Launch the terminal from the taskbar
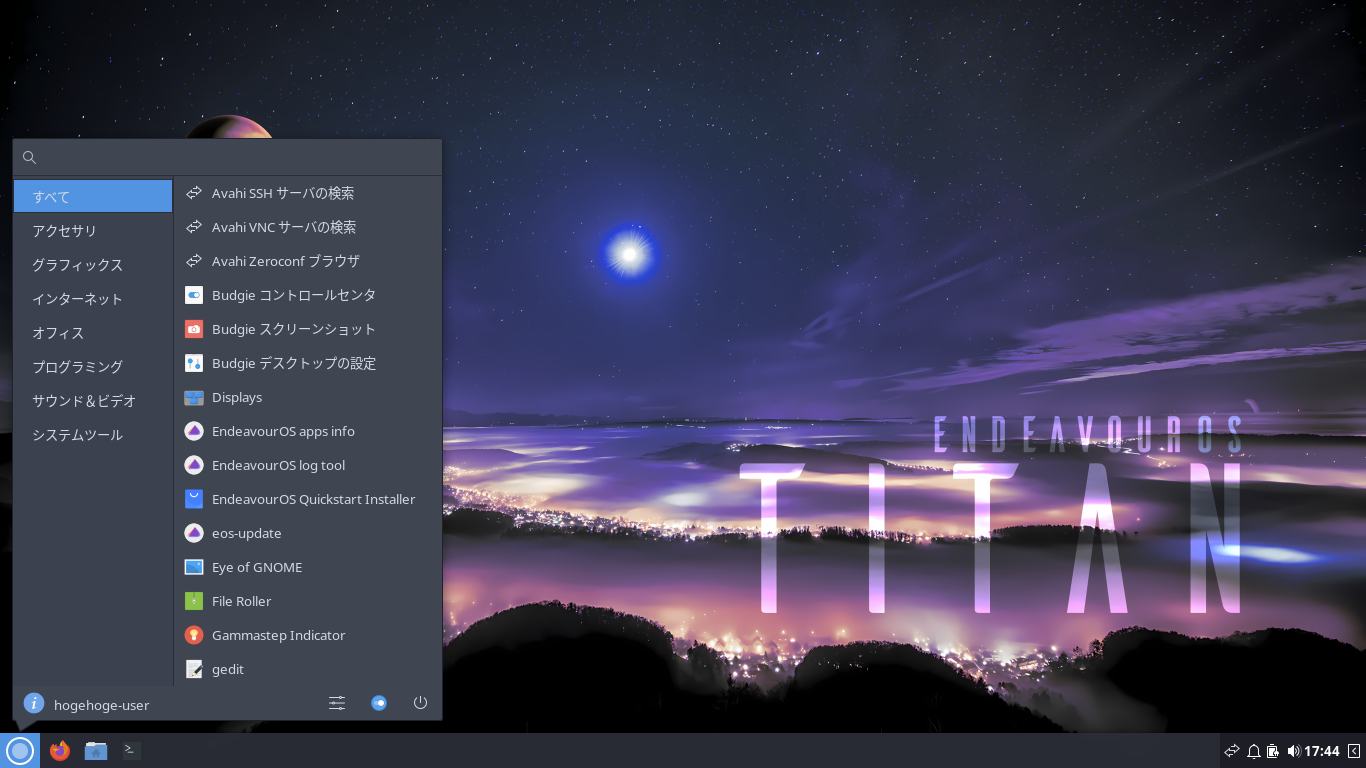Screen dimensions: 1366x768 pyautogui.click(x=131, y=750)
